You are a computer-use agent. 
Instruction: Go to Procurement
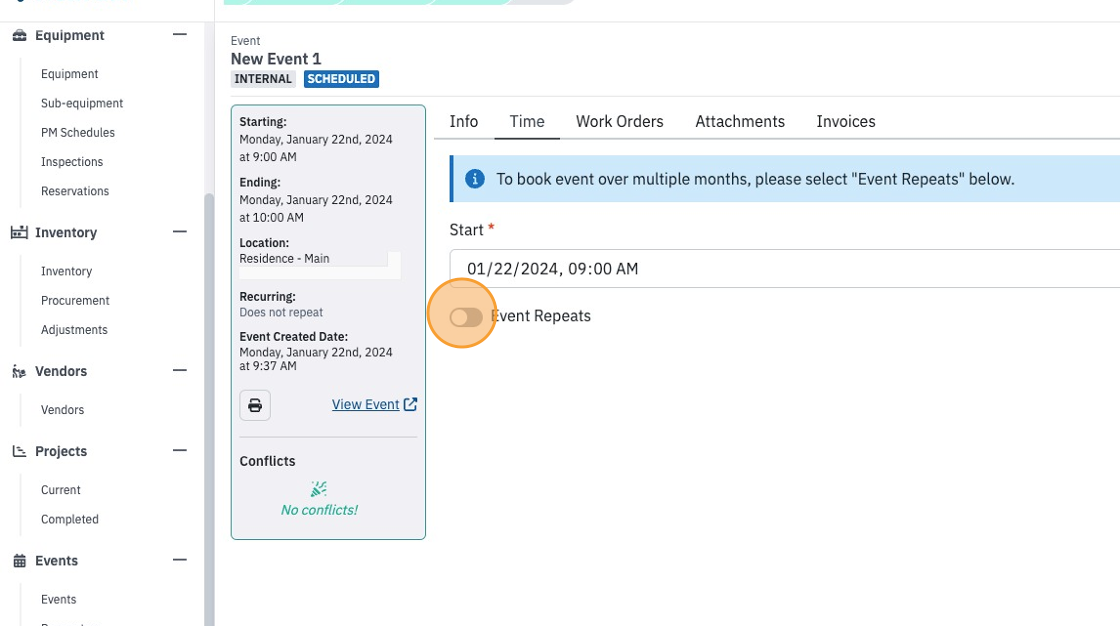[x=75, y=300]
